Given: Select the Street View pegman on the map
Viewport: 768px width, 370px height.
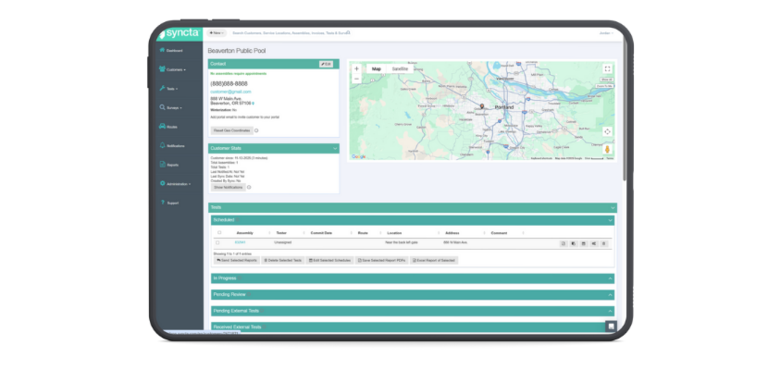Looking at the screenshot, I should [607, 149].
